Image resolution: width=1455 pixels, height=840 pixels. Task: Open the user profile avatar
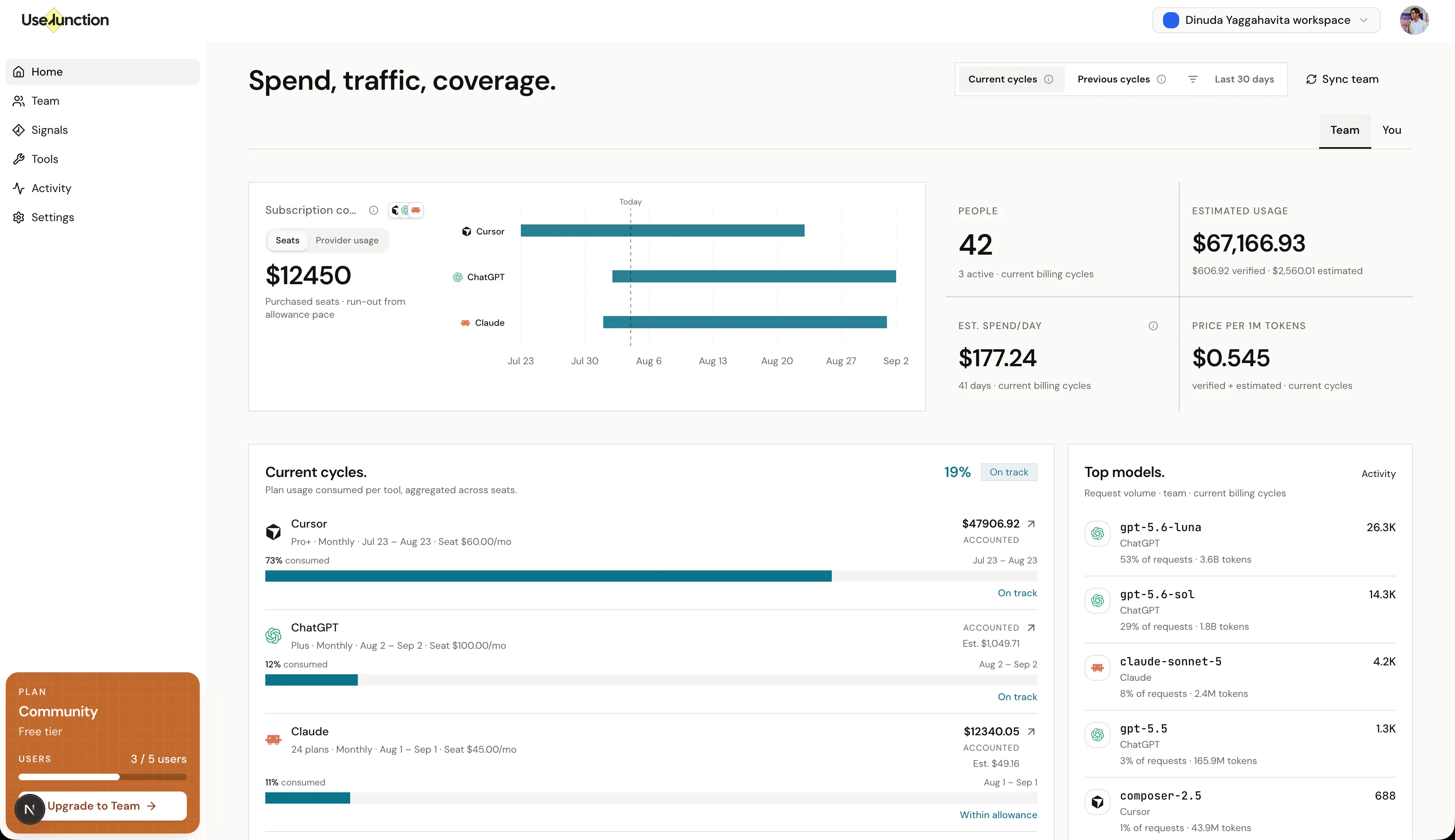(1414, 20)
